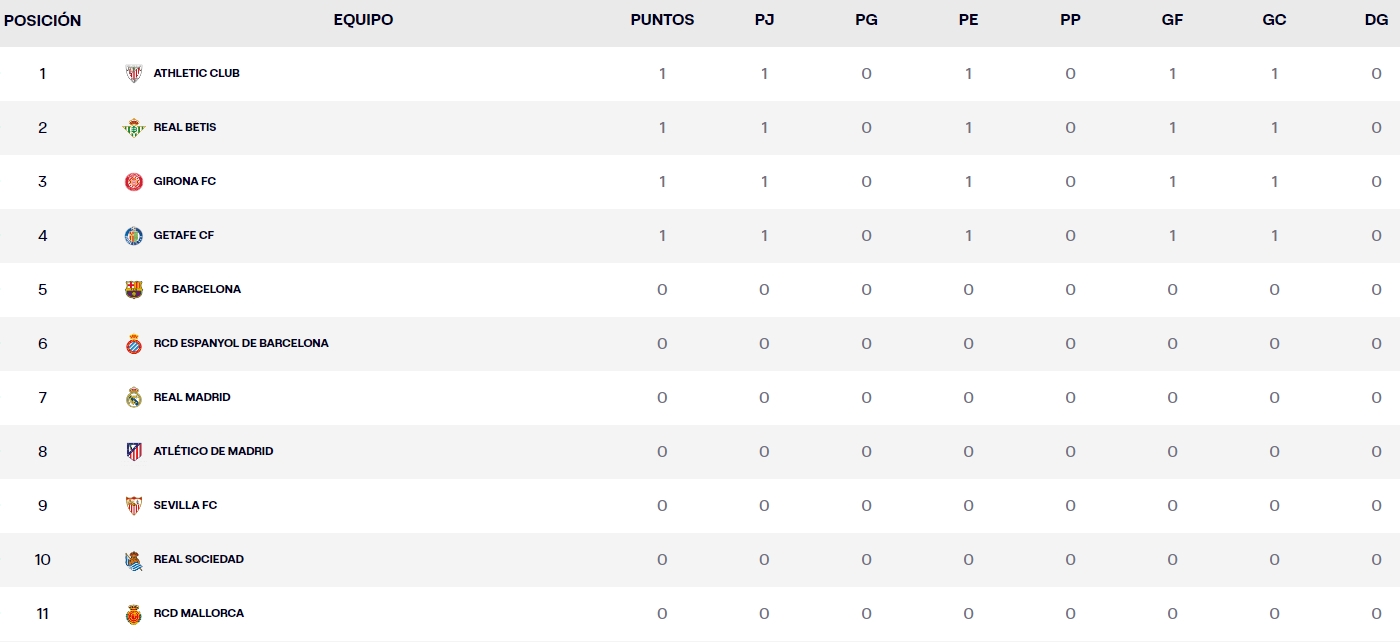Click the RCD Espanyol crest icon
Screen dimensions: 1400x642
coord(134,343)
